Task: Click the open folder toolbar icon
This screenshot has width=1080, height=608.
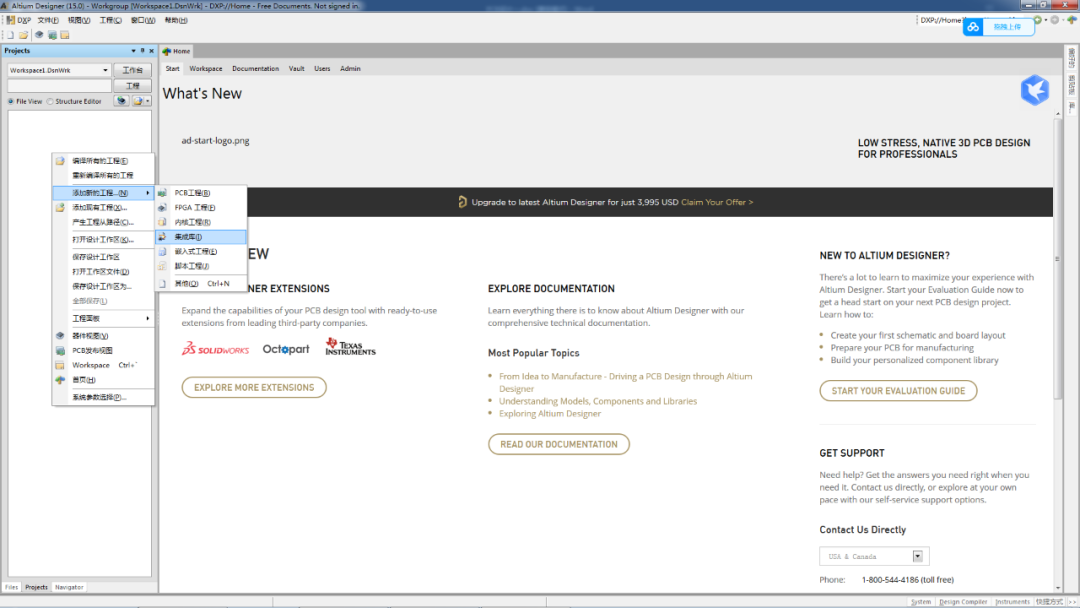Action: pyautogui.click(x=23, y=35)
